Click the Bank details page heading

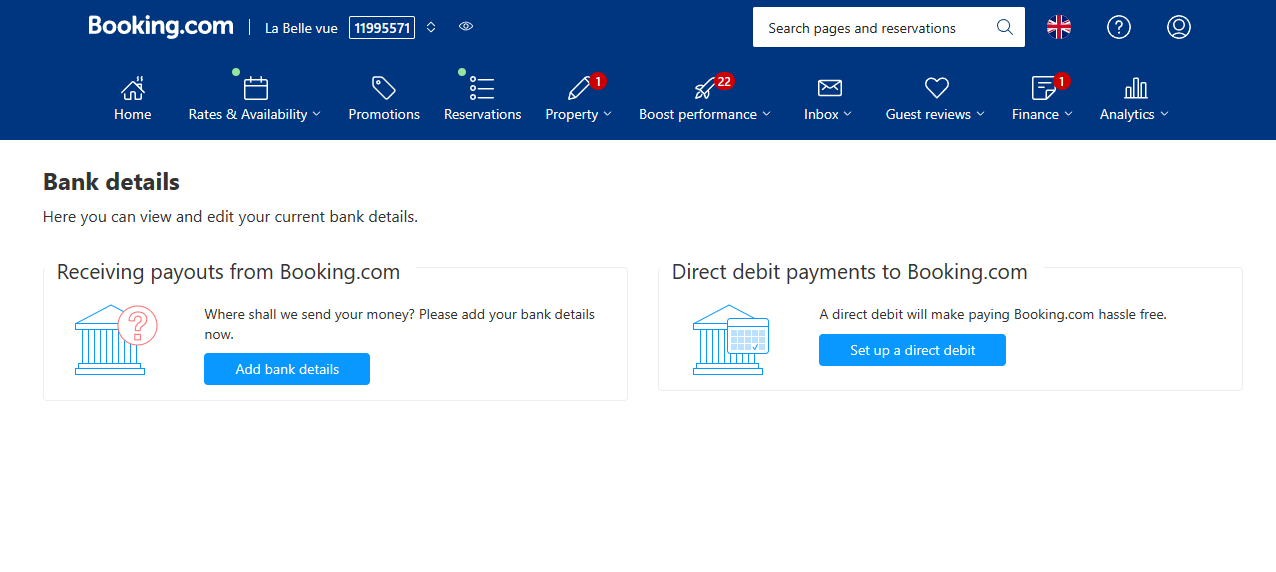click(111, 182)
